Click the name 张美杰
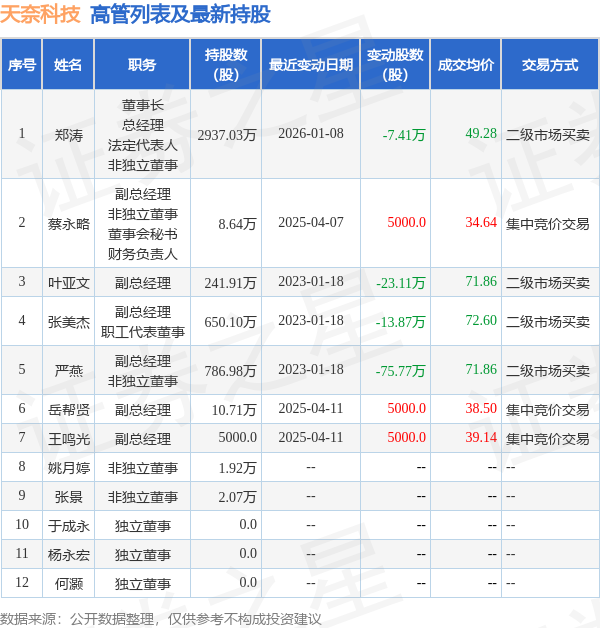 tap(68, 322)
